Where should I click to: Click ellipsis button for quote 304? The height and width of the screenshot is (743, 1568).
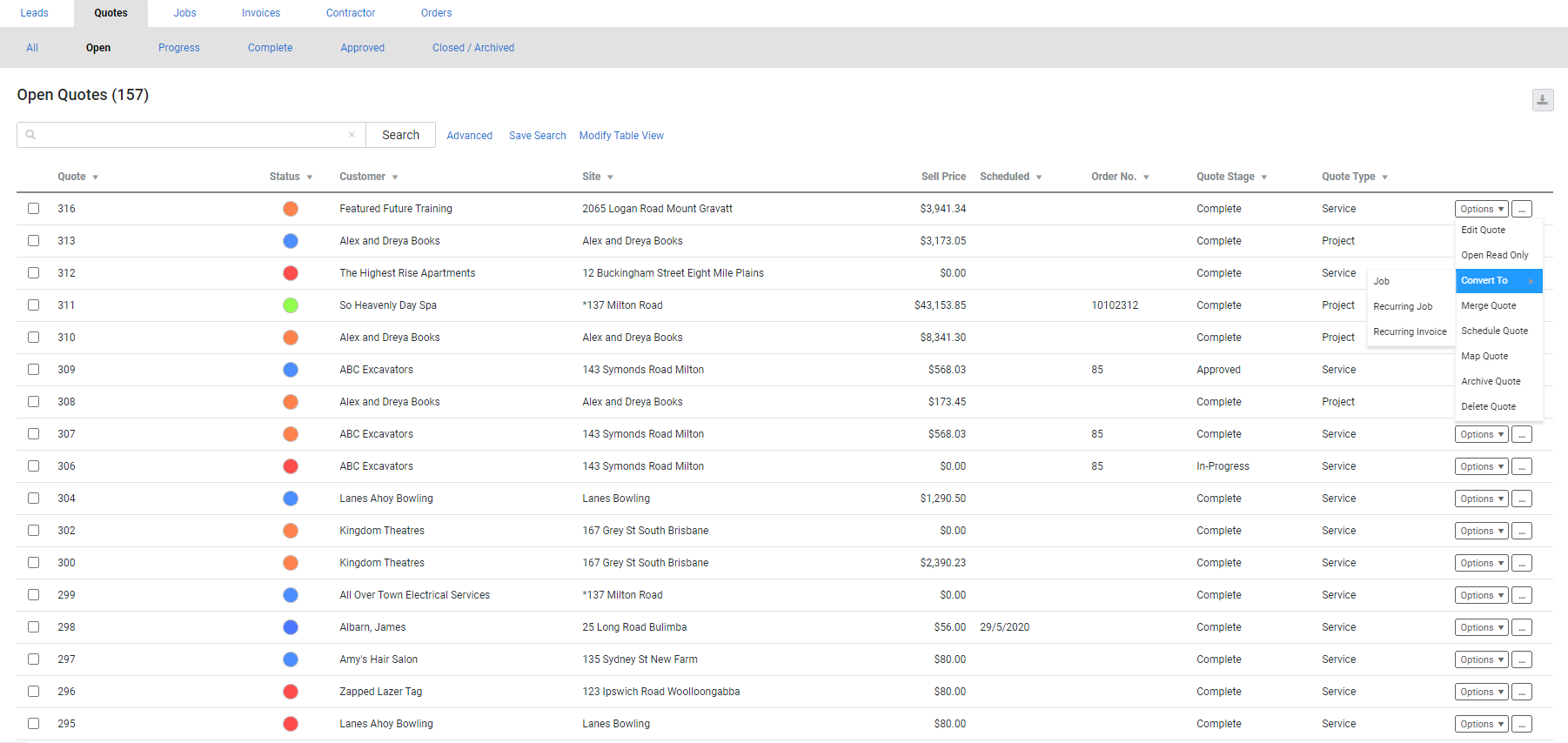1521,499
